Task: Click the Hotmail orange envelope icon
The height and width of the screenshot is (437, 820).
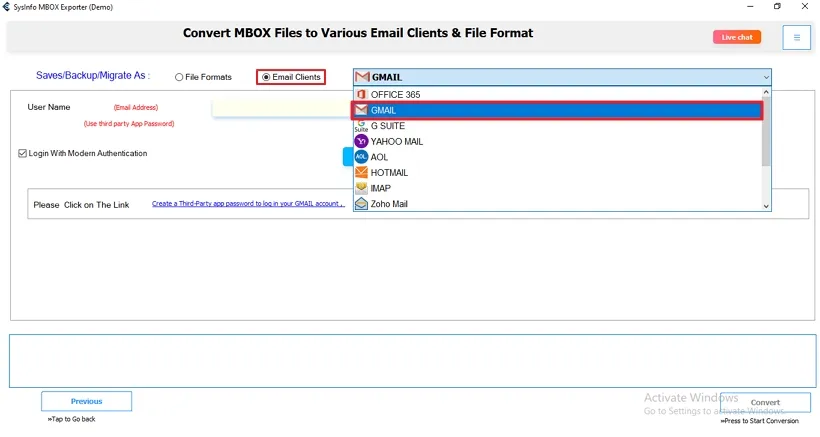Action: (361, 173)
